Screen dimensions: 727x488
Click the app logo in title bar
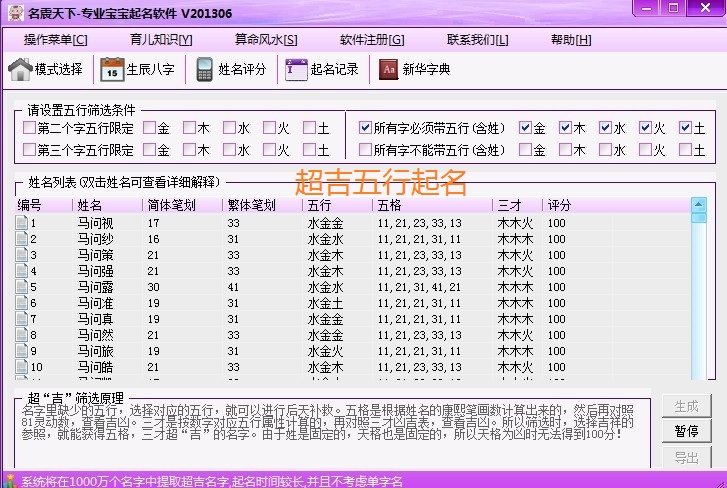pyautogui.click(x=15, y=12)
